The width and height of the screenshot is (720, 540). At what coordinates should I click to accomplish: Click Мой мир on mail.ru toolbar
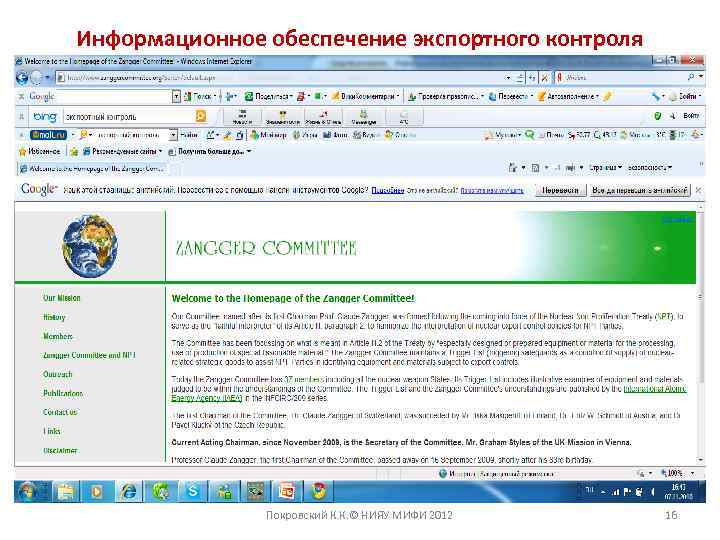click(269, 135)
